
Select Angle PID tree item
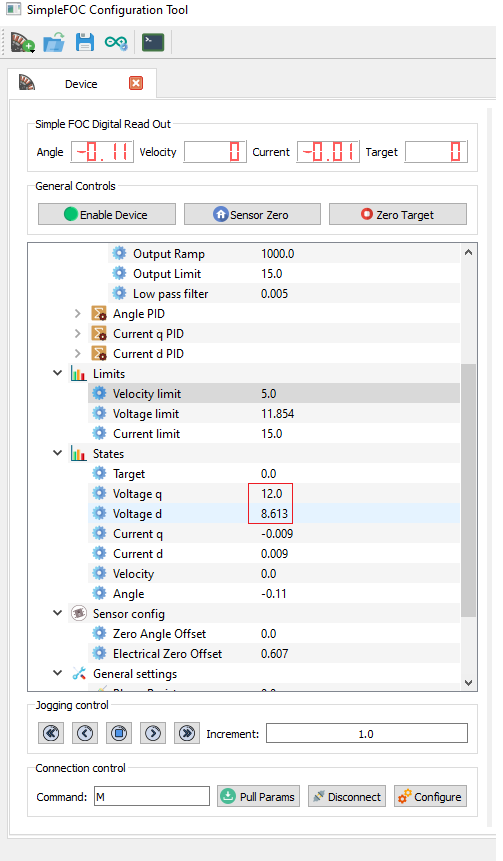[x=138, y=314]
